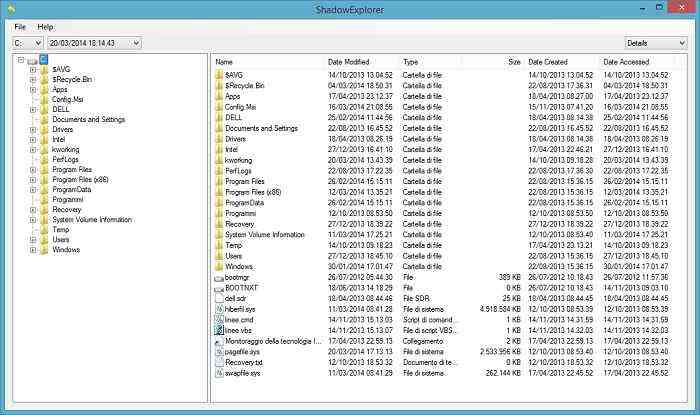The image size is (700, 415).
Task: Select the PerfLogs row name in file list
Action: 238,171
